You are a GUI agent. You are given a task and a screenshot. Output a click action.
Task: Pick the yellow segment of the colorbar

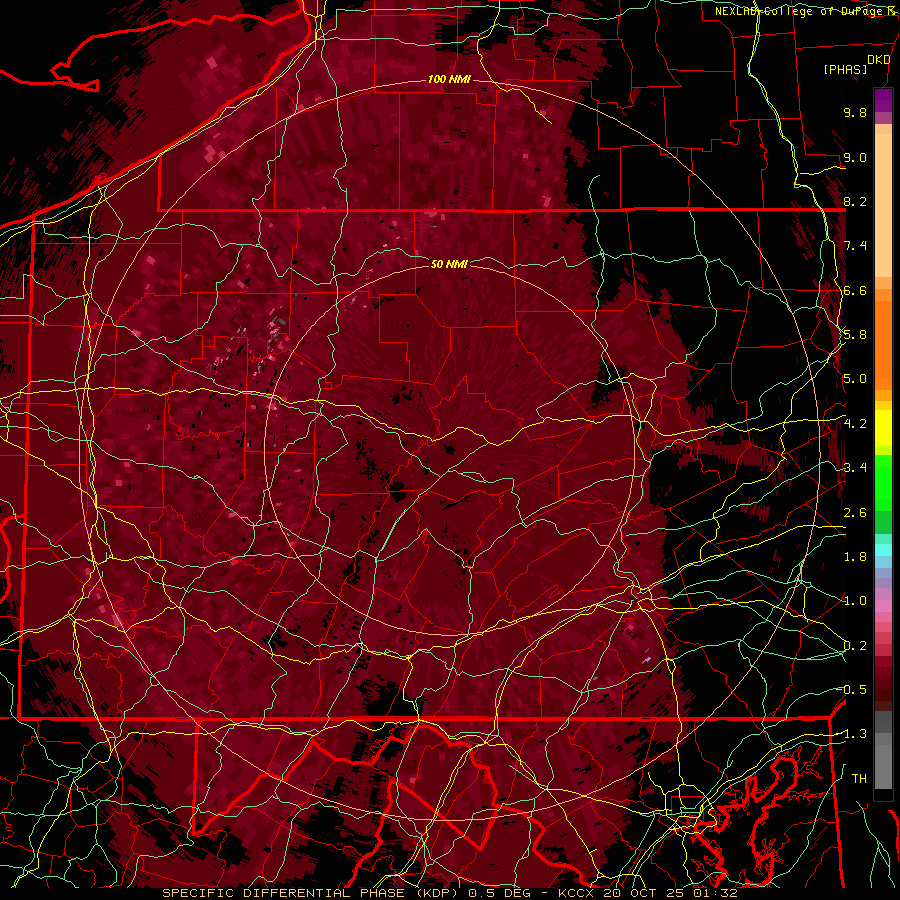coord(883,428)
